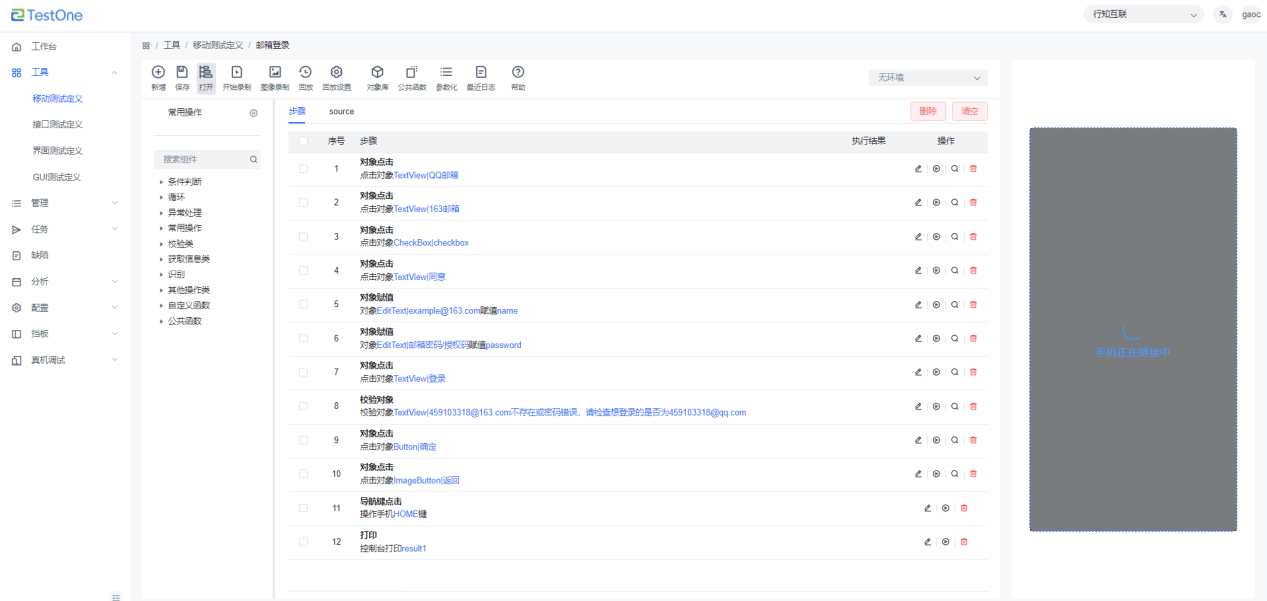Check the checkbox for step 9
1267x601 pixels.
pyautogui.click(x=303, y=440)
